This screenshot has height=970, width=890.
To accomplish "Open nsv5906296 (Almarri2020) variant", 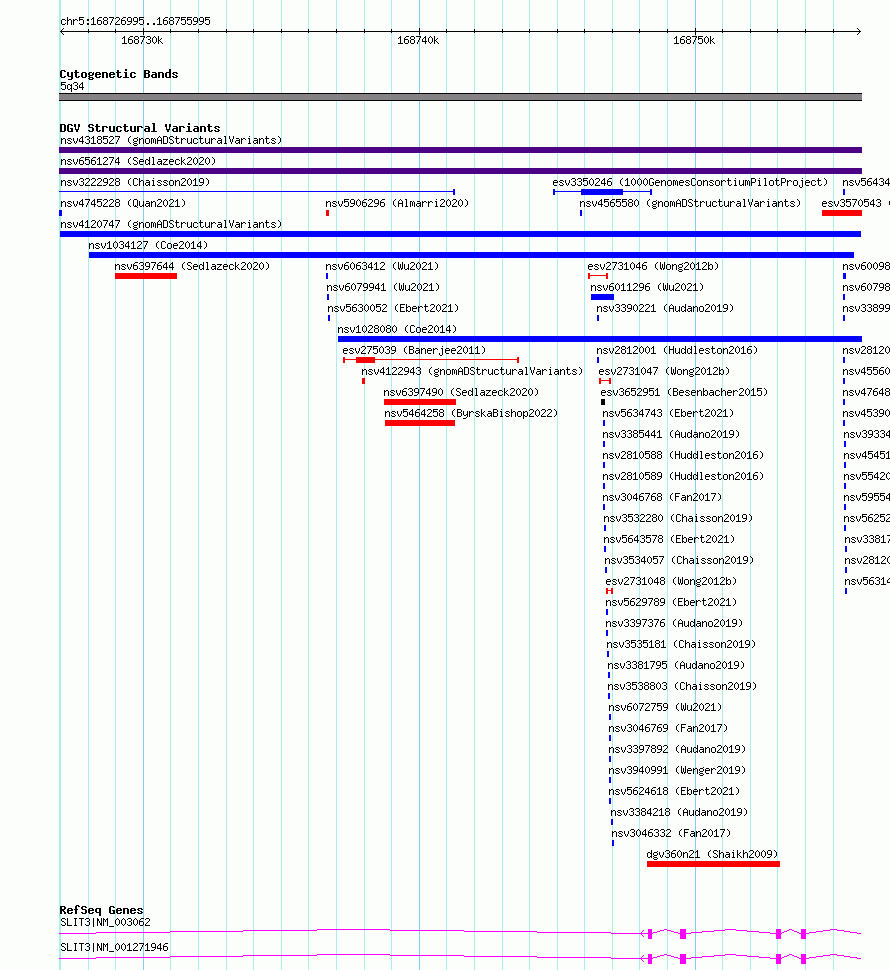I will [x=397, y=204].
